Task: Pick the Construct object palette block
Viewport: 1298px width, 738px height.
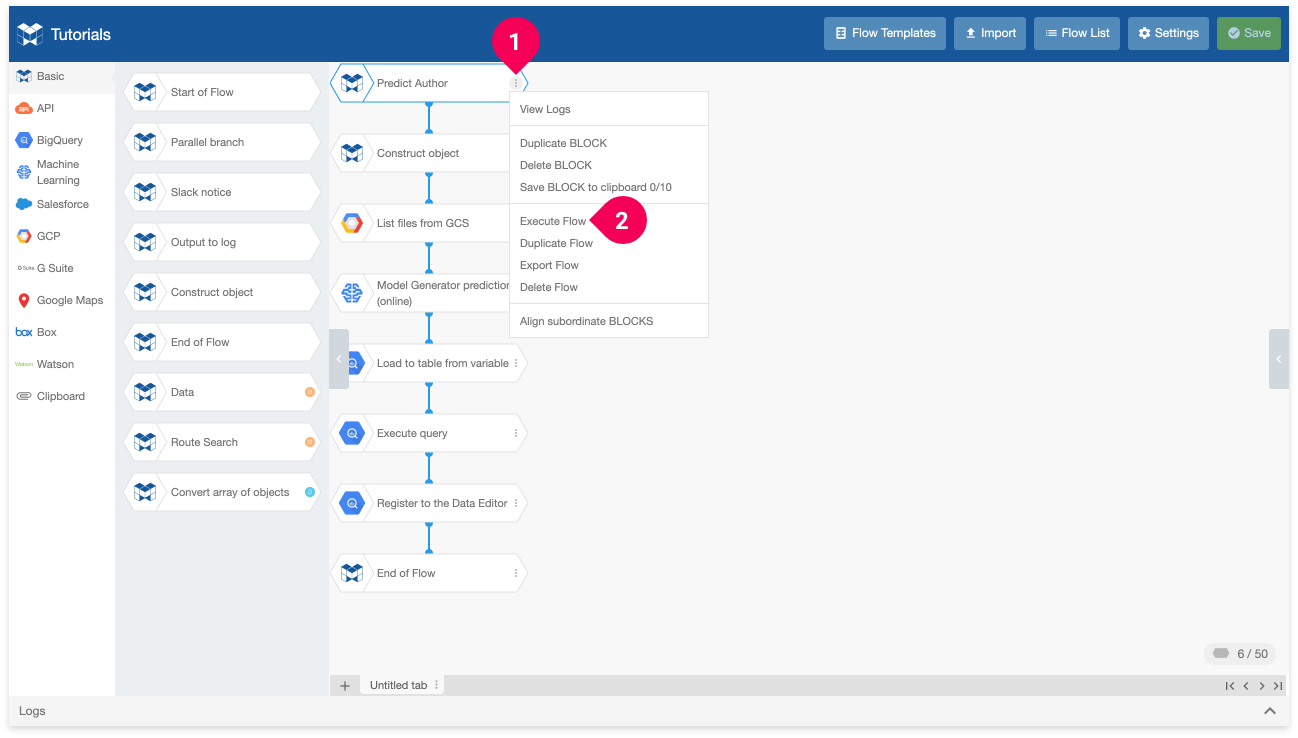Action: tap(222, 292)
